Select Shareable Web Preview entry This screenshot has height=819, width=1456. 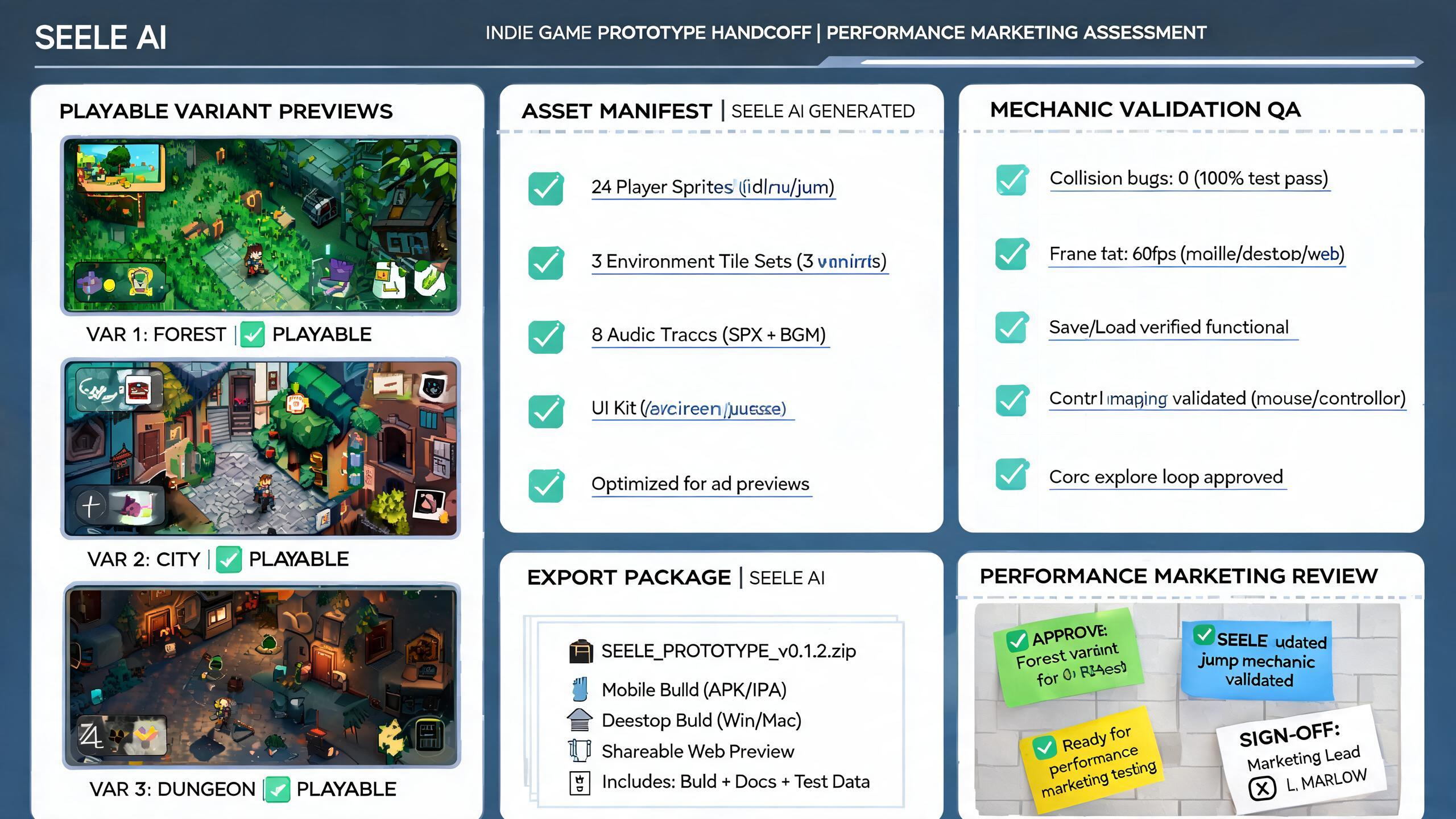[x=698, y=751]
